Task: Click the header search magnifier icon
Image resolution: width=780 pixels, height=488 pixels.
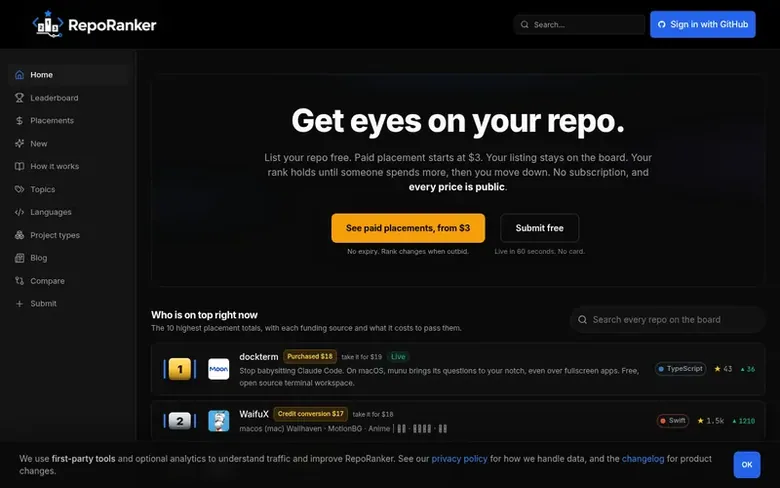Action: [x=525, y=24]
